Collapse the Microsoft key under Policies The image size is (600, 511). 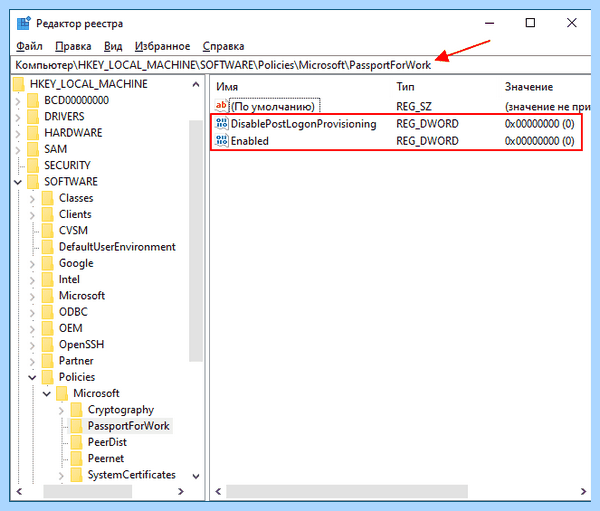[x=47, y=394]
